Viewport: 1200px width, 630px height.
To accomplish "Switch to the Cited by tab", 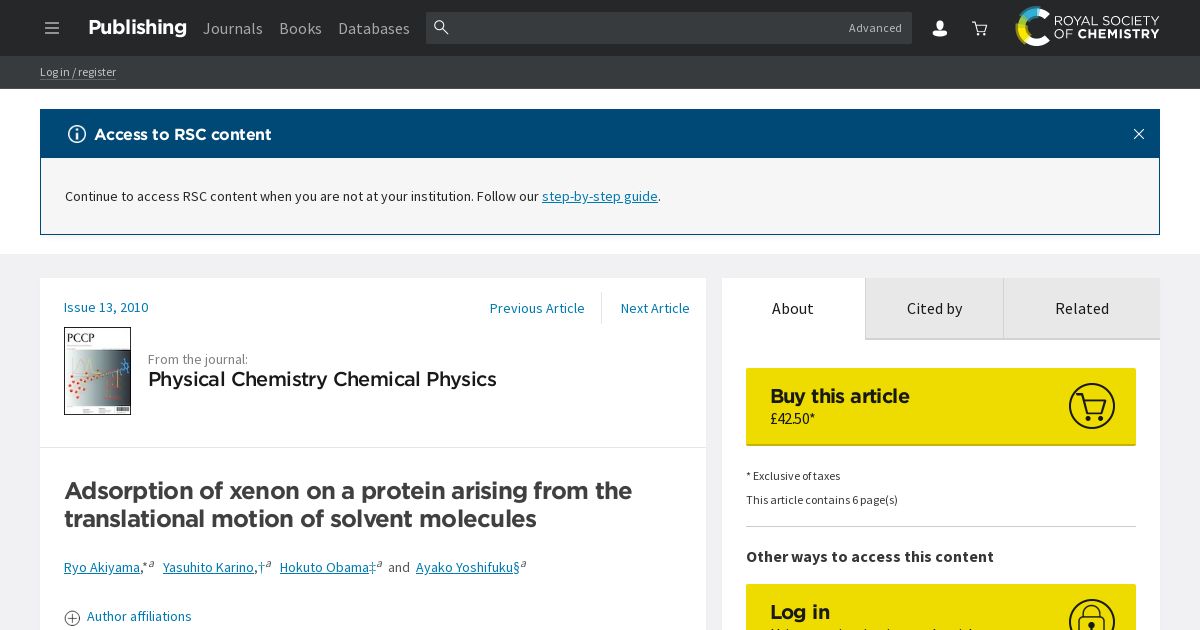I will (x=934, y=308).
